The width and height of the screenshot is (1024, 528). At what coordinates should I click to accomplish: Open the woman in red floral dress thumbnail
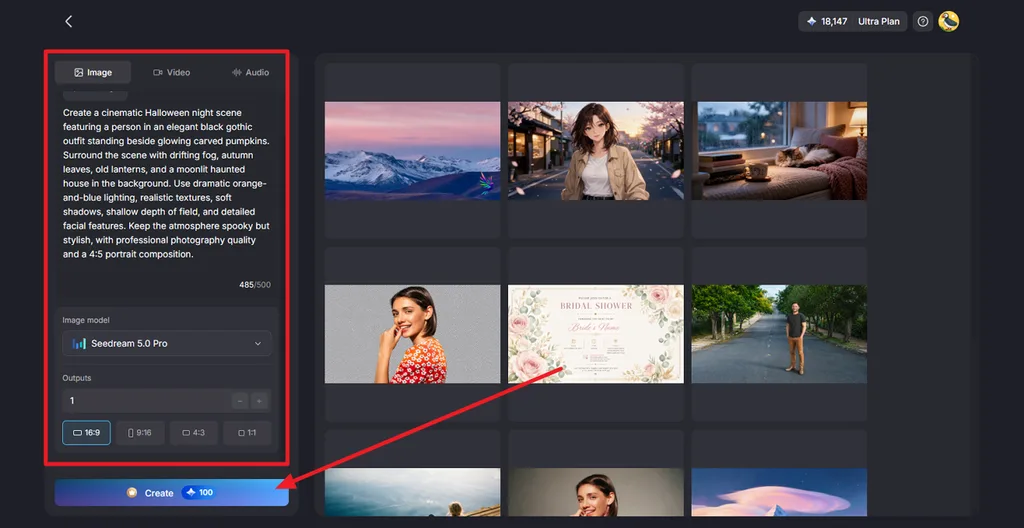(x=412, y=334)
